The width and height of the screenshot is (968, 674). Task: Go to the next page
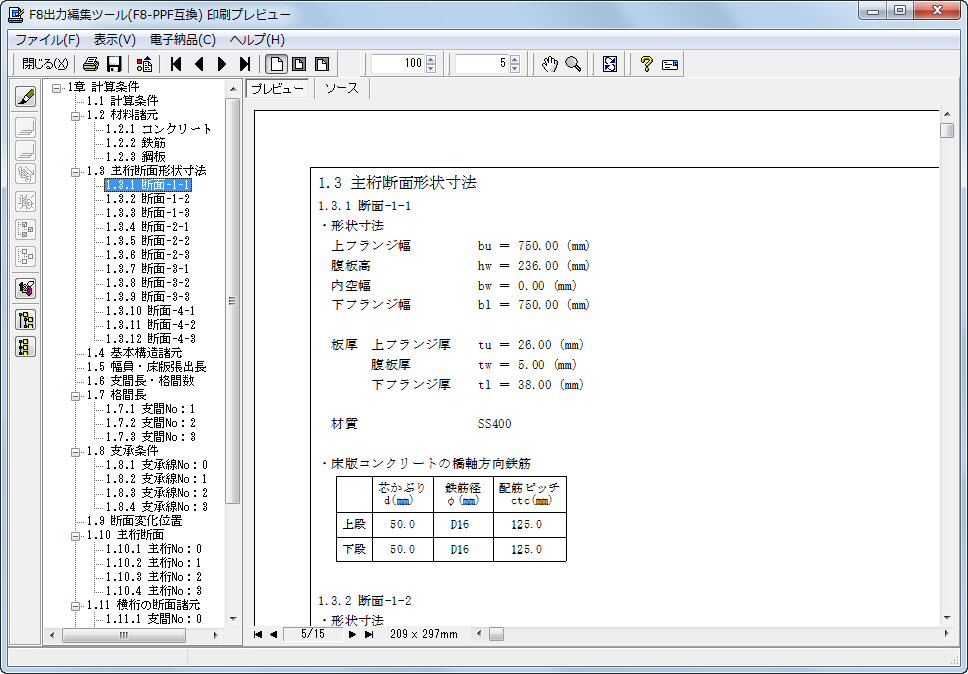tap(222, 64)
